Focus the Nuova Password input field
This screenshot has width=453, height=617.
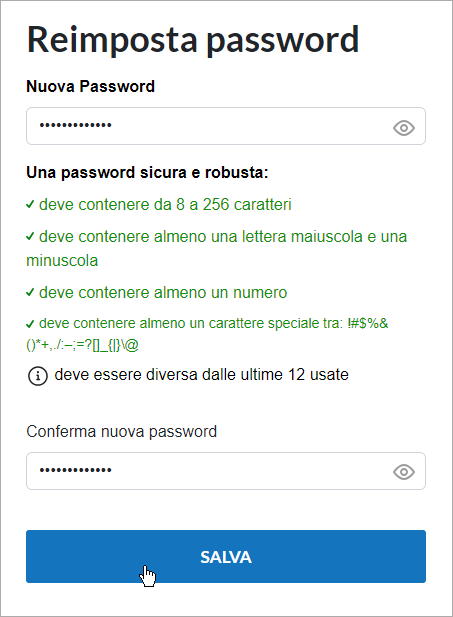tap(226, 126)
